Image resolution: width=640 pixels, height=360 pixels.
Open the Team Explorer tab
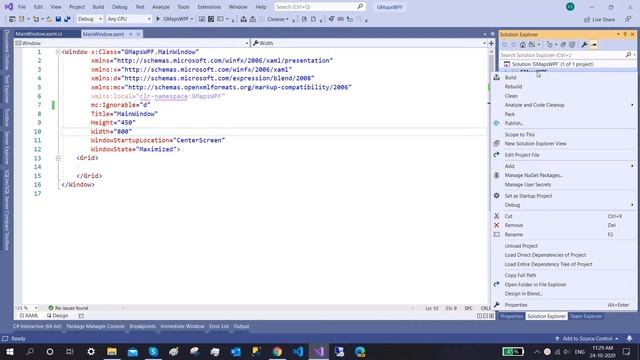pos(586,316)
